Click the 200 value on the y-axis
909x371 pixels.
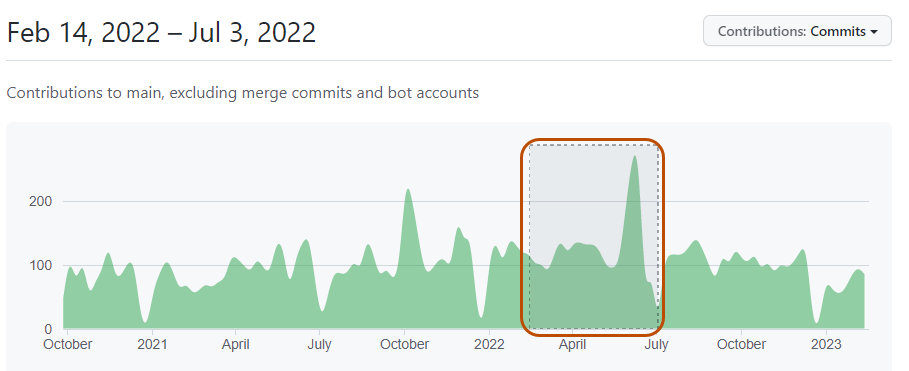coord(41,202)
